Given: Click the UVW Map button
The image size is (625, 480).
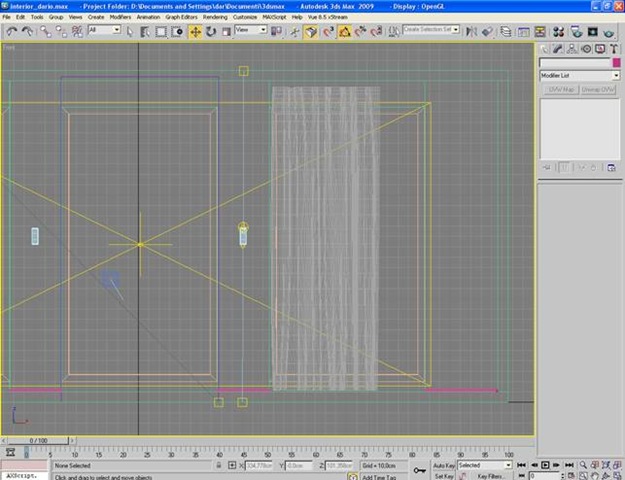Looking at the screenshot, I should pos(561,89).
